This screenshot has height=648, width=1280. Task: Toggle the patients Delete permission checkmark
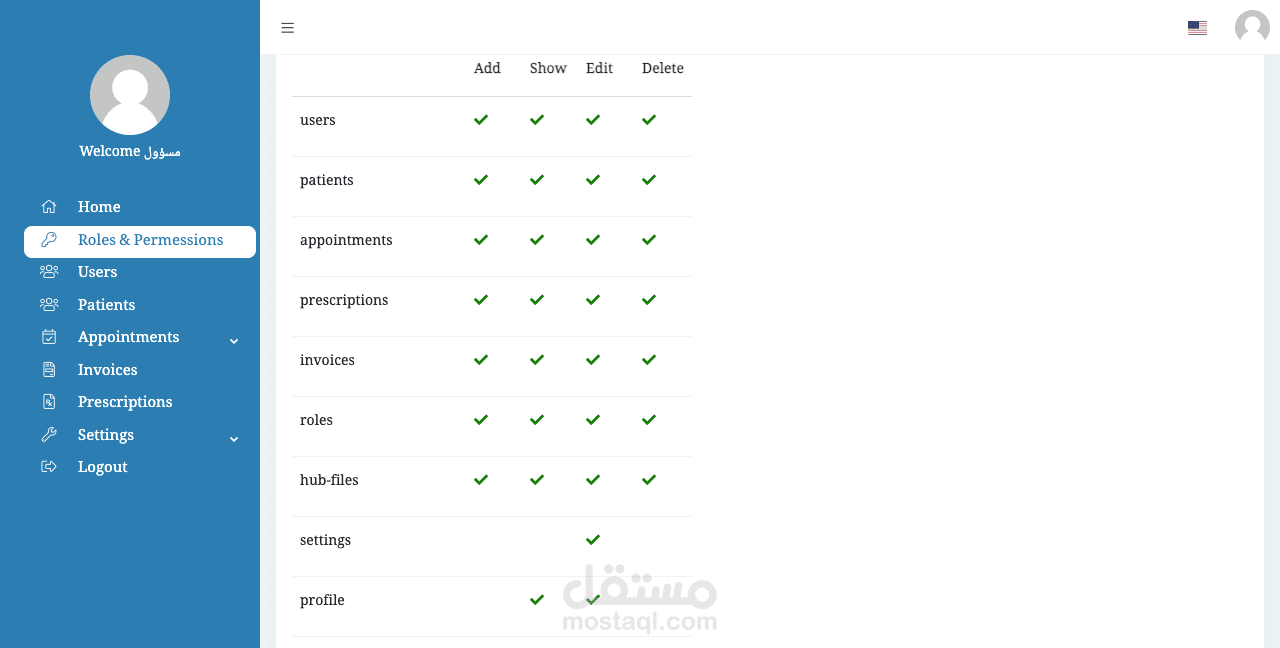click(649, 180)
